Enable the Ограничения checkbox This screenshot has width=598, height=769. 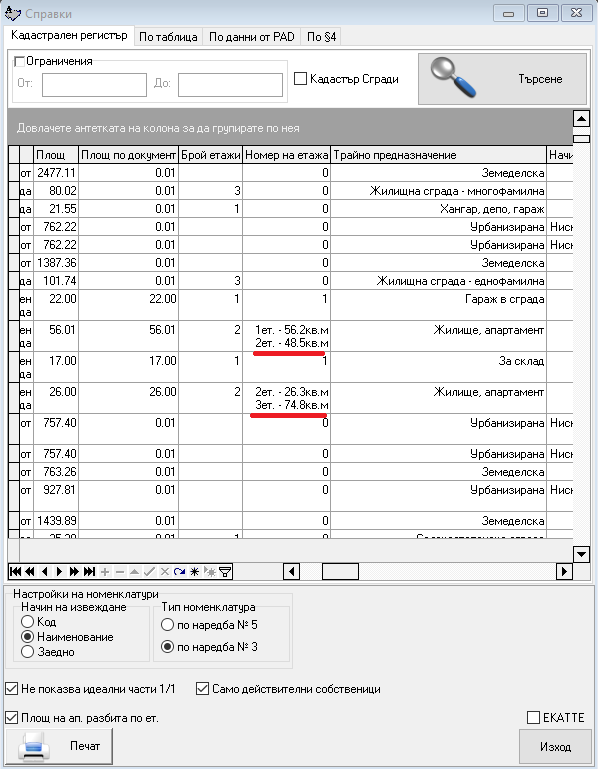pyautogui.click(x=19, y=61)
